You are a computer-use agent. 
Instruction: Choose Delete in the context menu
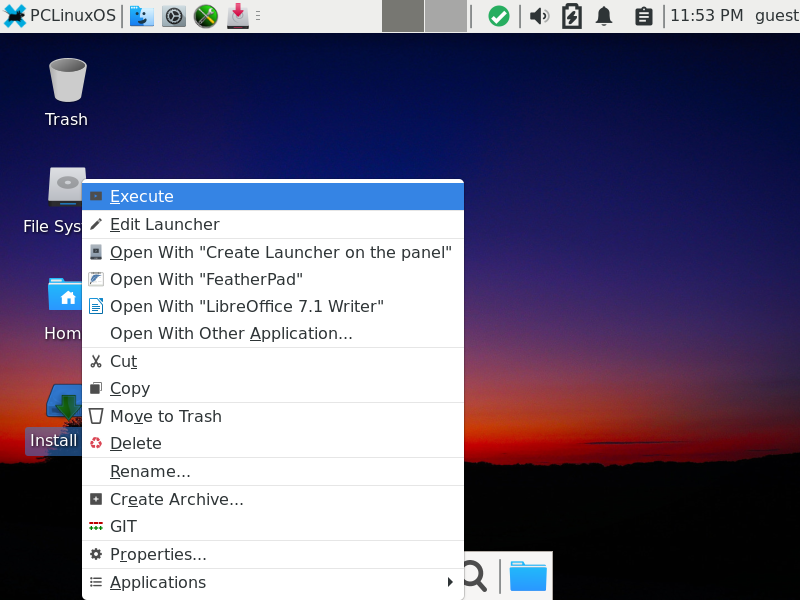click(x=273, y=444)
